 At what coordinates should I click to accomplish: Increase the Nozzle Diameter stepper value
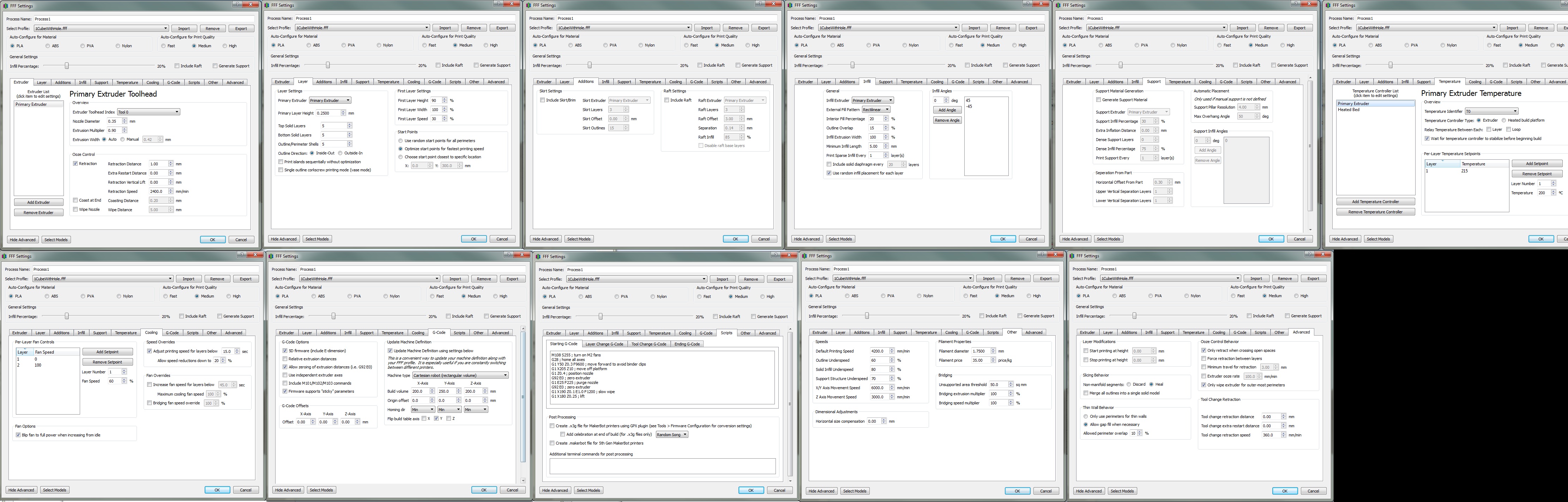tap(125, 120)
